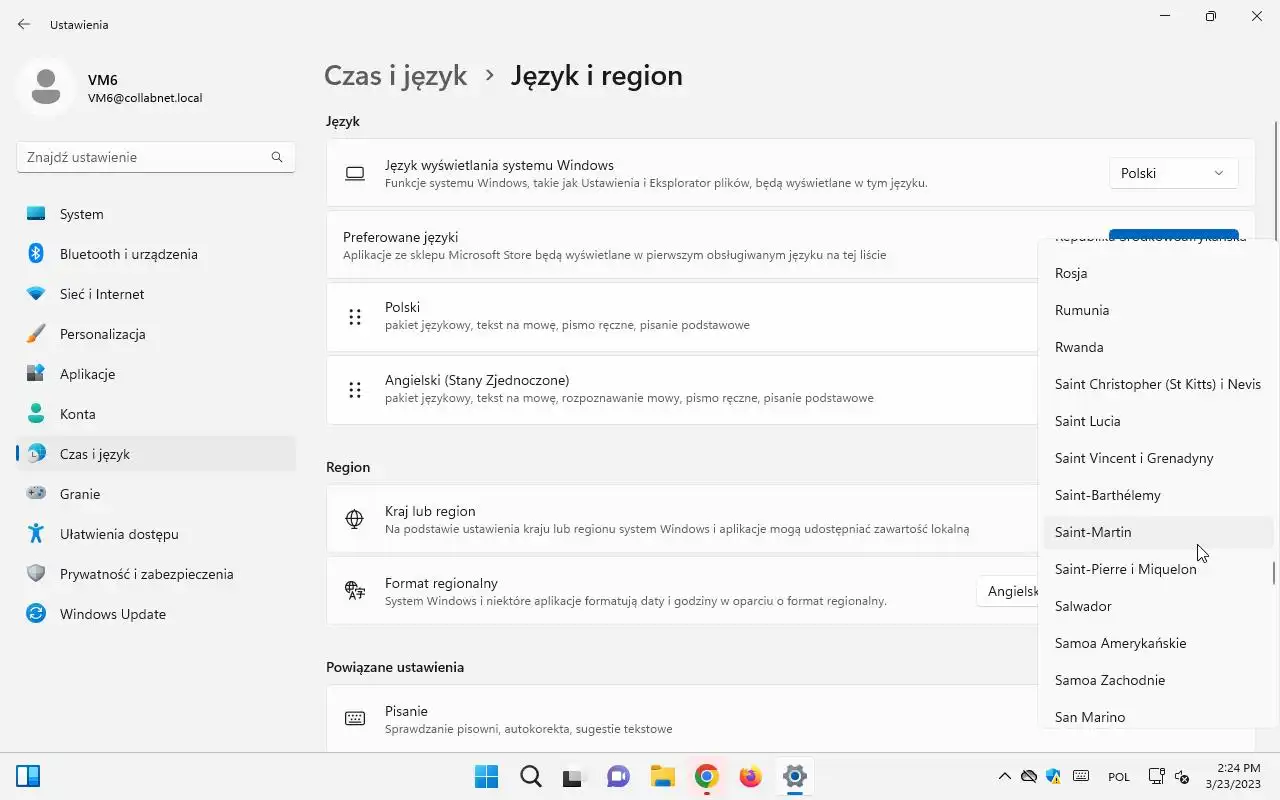Choose Rwanda from country list

pos(1158,347)
